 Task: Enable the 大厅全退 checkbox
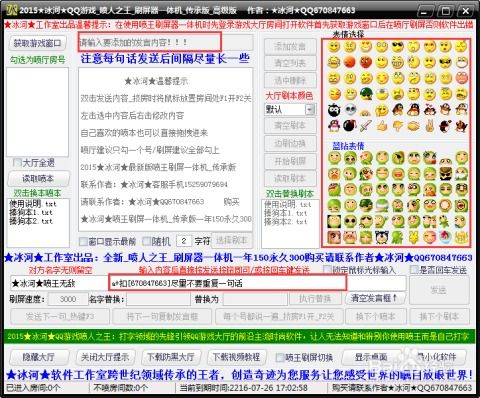point(17,163)
